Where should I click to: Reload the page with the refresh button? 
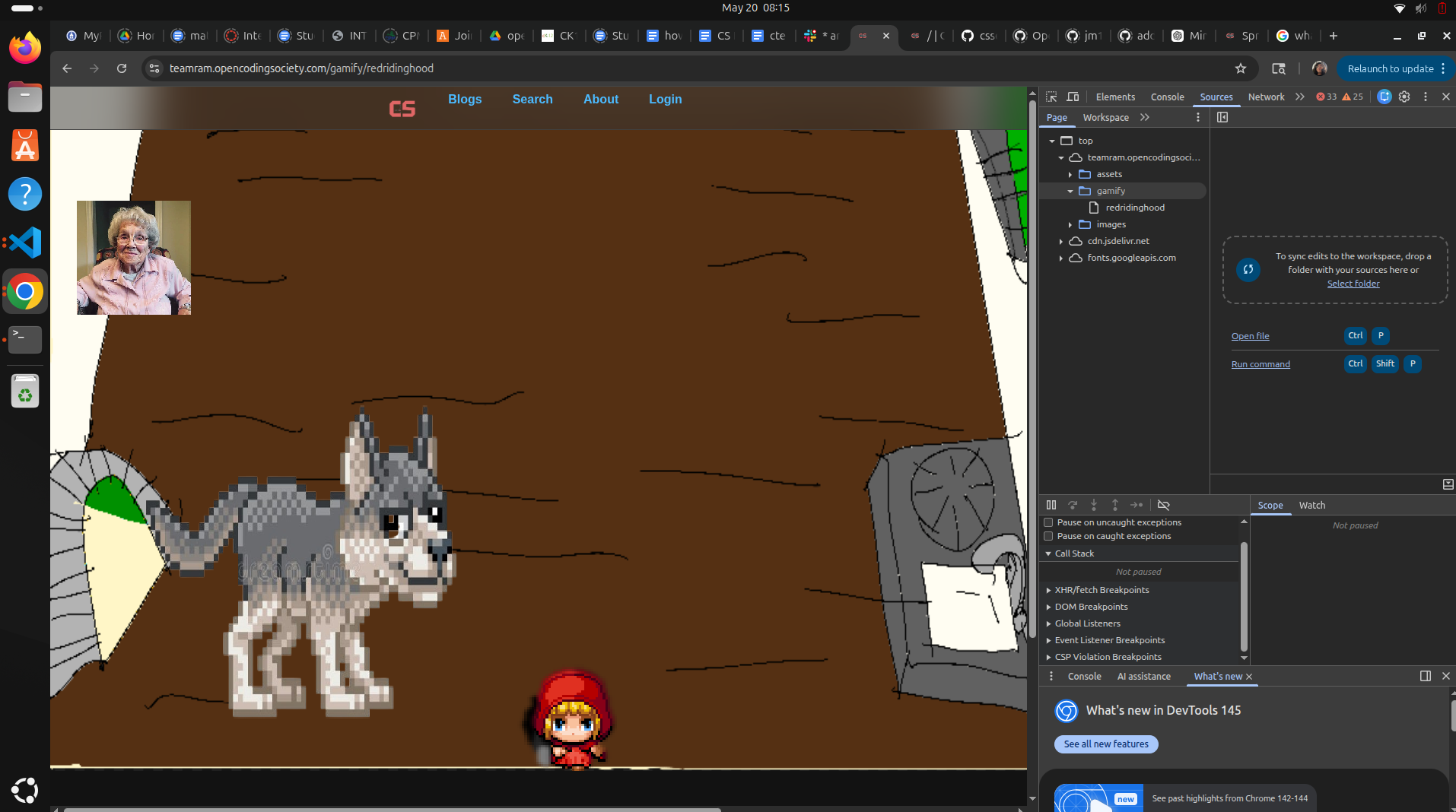[x=122, y=68]
